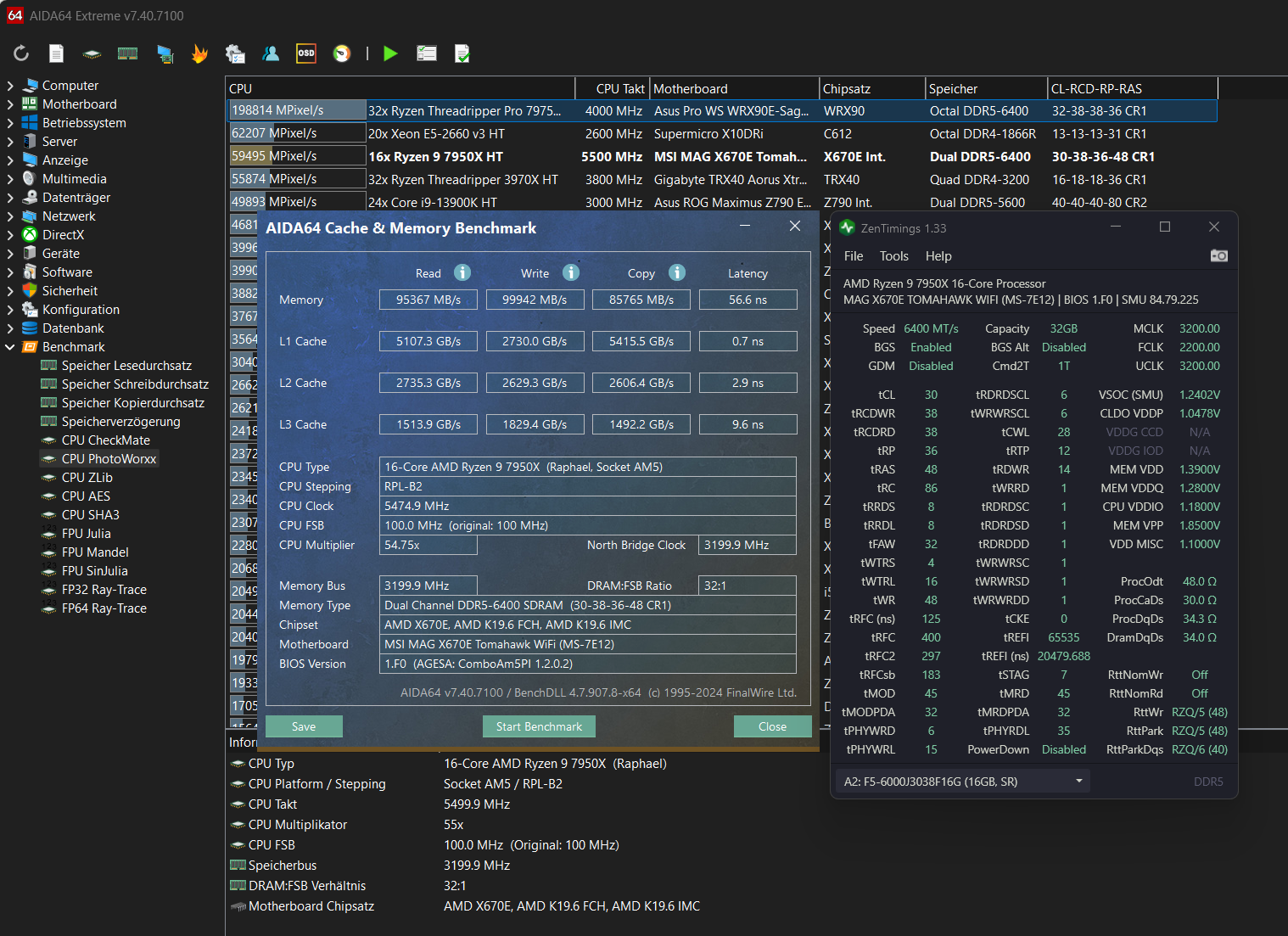
Task: Click the checklist results toolbar icon
Action: tap(427, 53)
